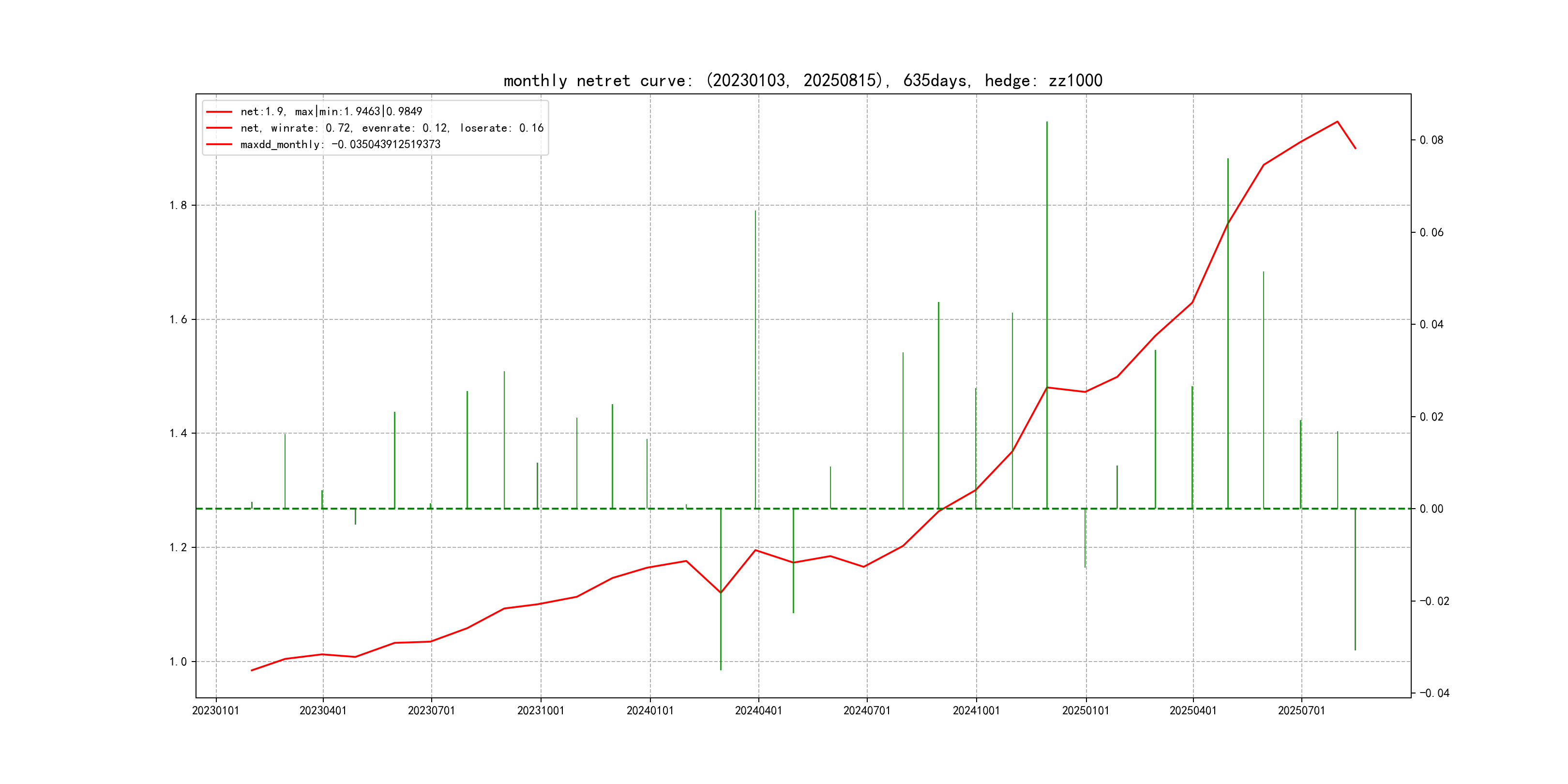Click the maxdd_monthly legend entry
1568x784 pixels.
(340, 144)
